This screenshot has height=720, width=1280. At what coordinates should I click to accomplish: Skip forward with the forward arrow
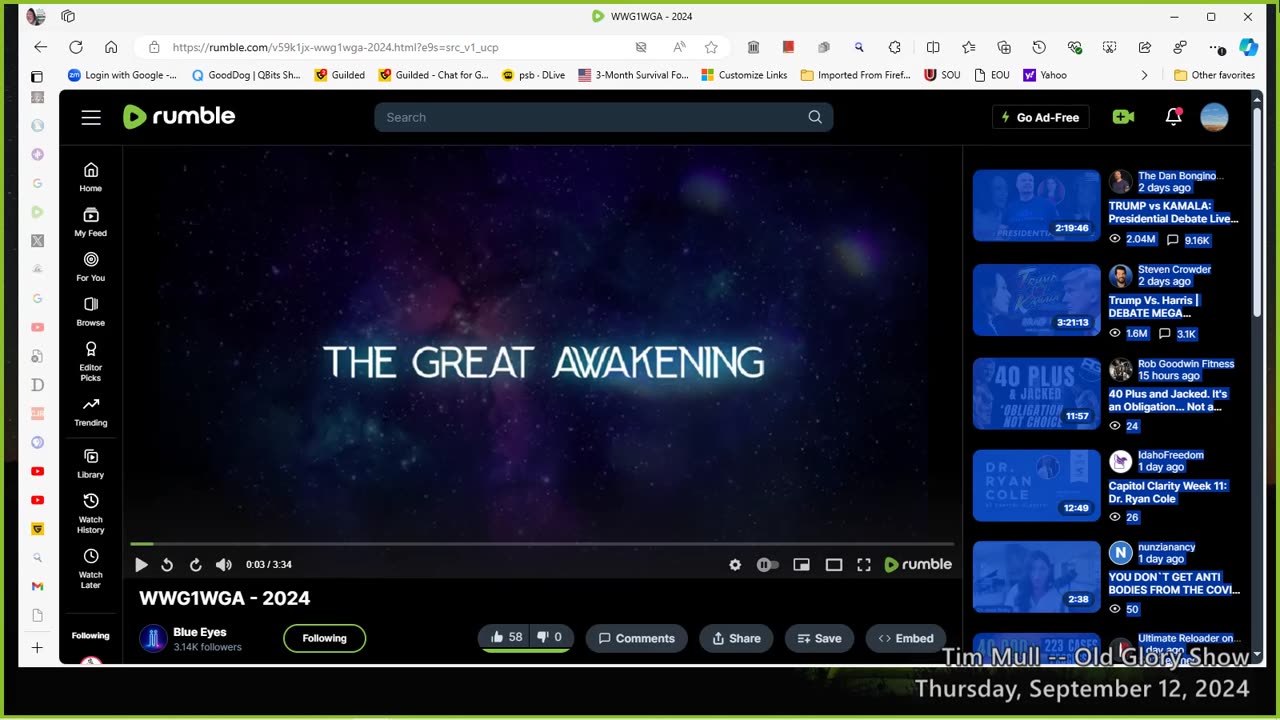196,565
